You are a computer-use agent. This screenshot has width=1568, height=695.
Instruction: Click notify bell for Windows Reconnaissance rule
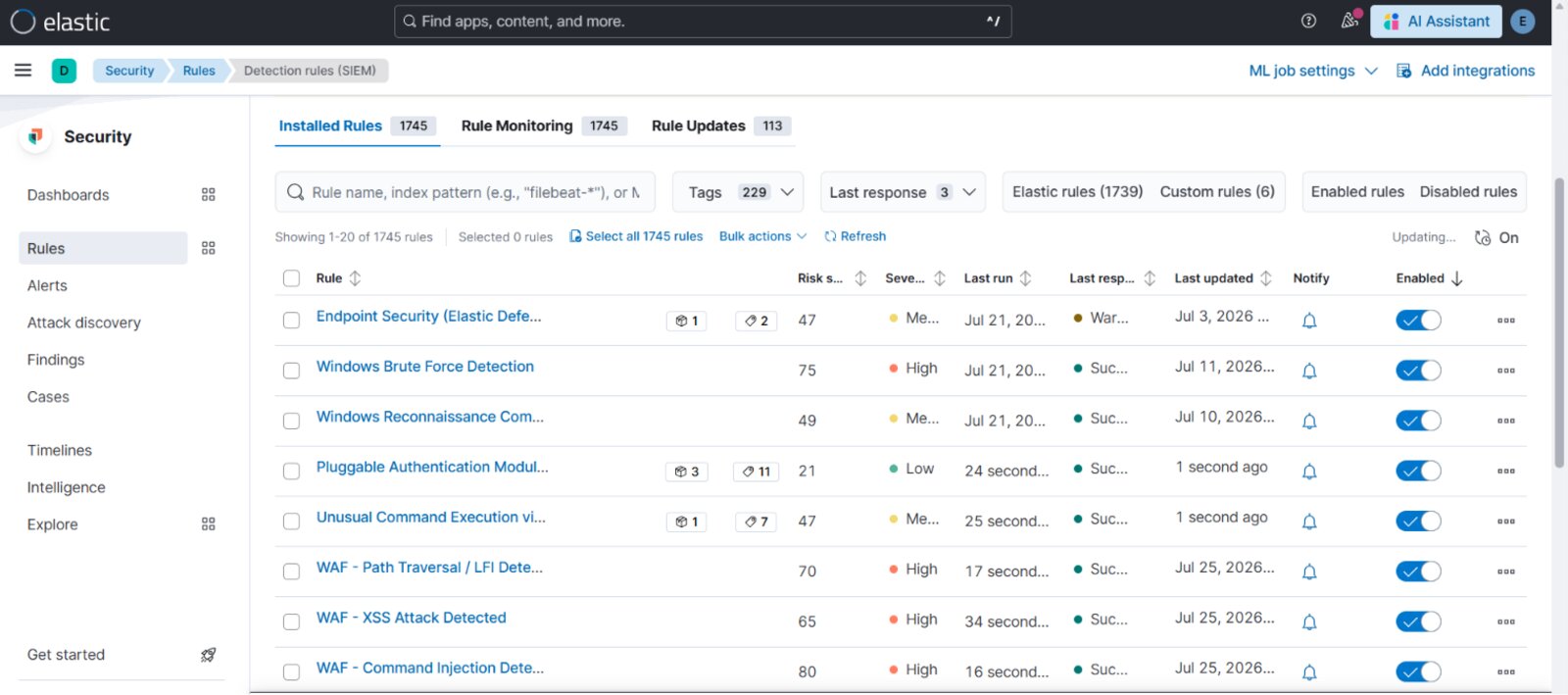pyautogui.click(x=1309, y=421)
